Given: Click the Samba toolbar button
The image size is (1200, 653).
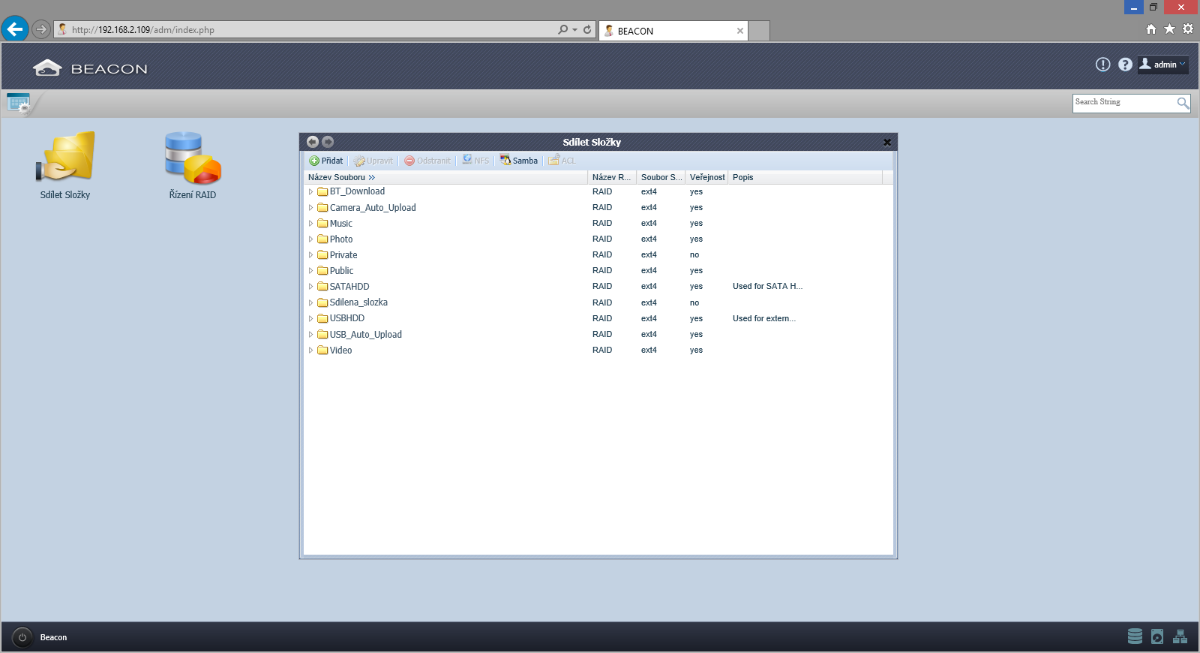Looking at the screenshot, I should click(x=519, y=160).
